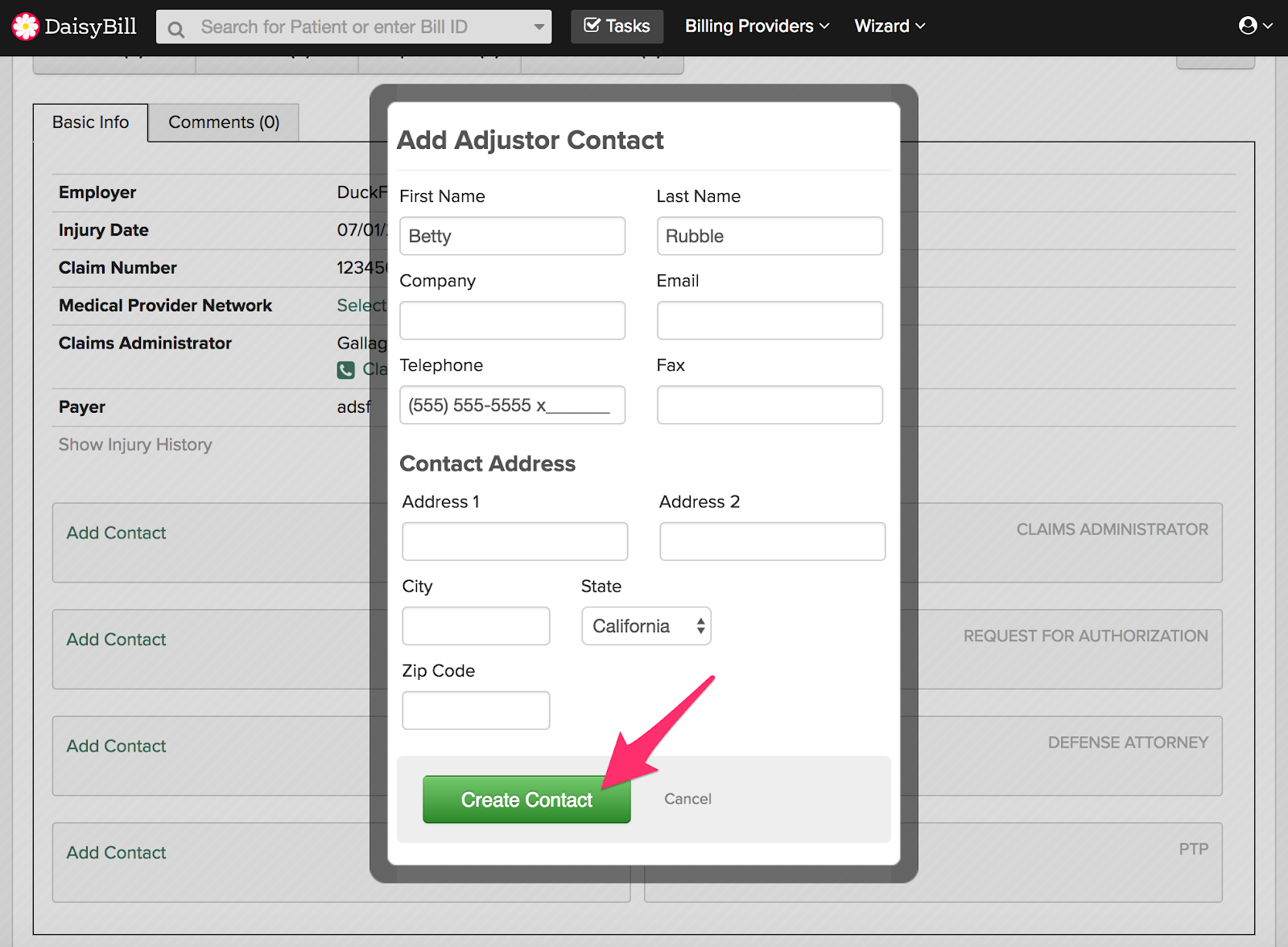Expand the Billing Providers menu
The width and height of the screenshot is (1288, 947).
pos(757,26)
